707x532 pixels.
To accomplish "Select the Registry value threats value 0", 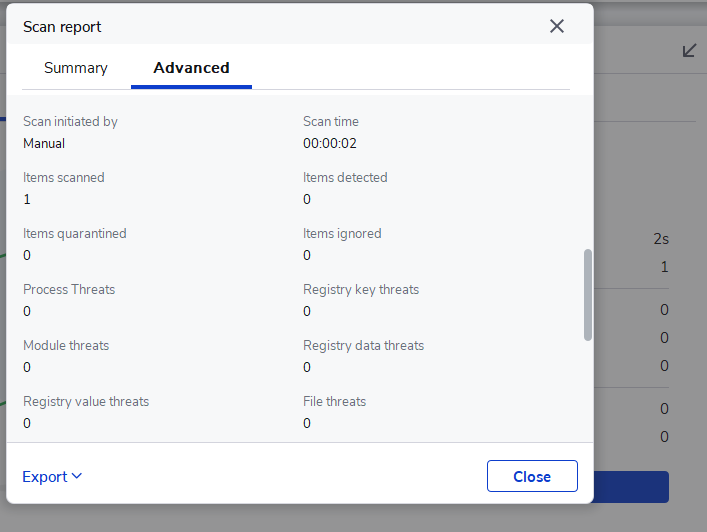I will (x=27, y=423).
